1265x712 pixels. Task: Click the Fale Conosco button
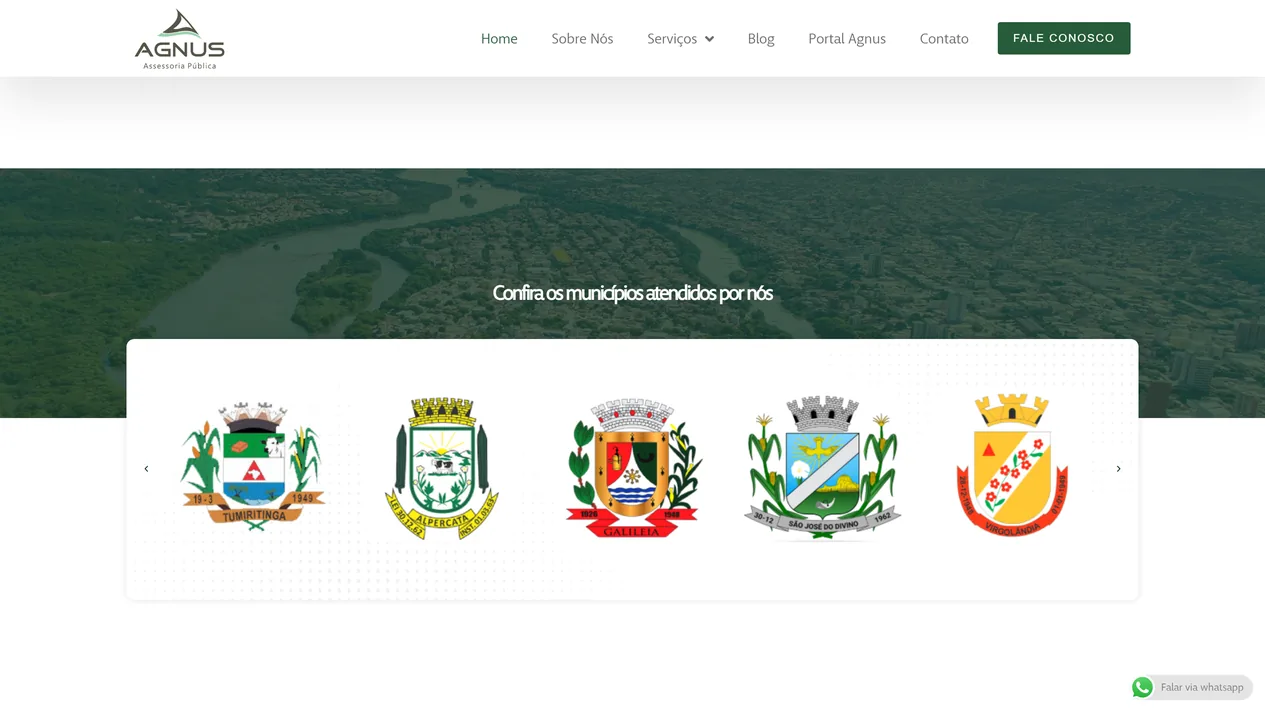click(1064, 38)
